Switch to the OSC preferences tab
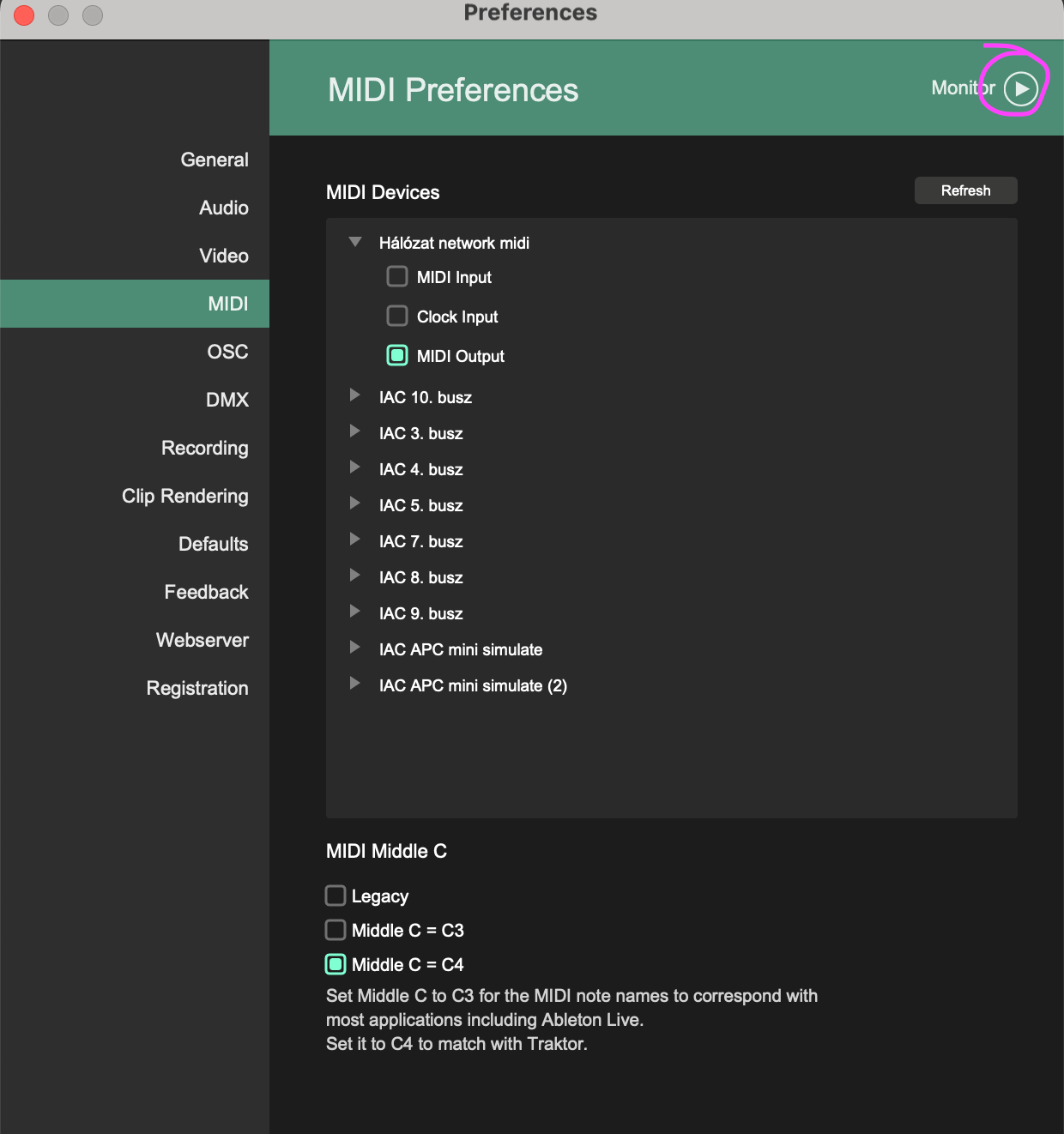The width and height of the screenshot is (1064, 1134). coord(227,352)
